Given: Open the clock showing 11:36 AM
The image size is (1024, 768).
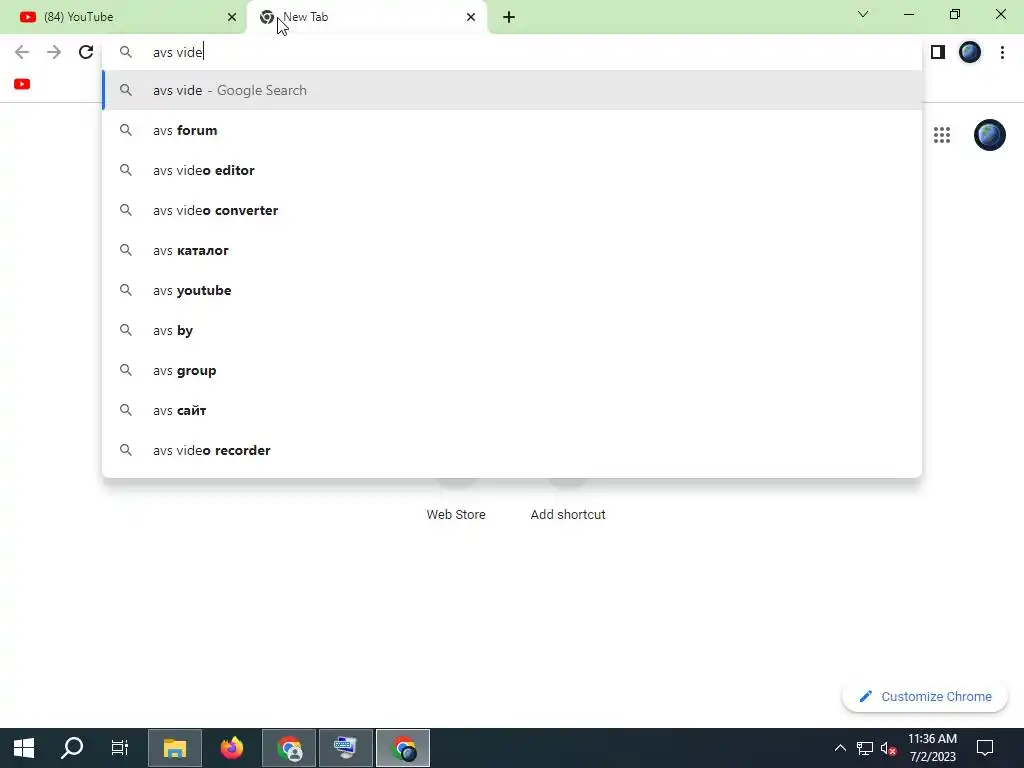Looking at the screenshot, I should pyautogui.click(x=933, y=748).
